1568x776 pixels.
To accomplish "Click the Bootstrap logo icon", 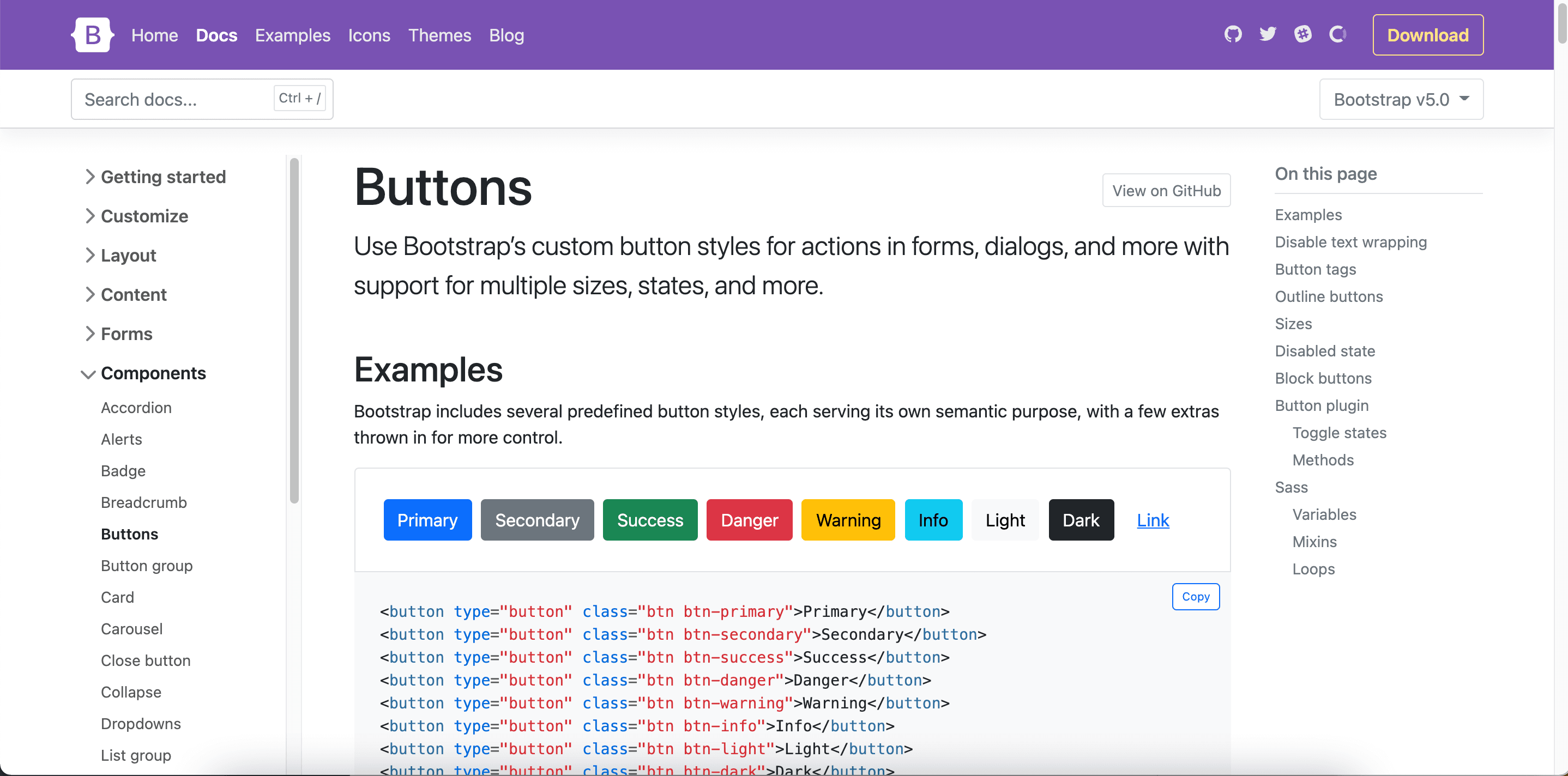I will tap(93, 35).
